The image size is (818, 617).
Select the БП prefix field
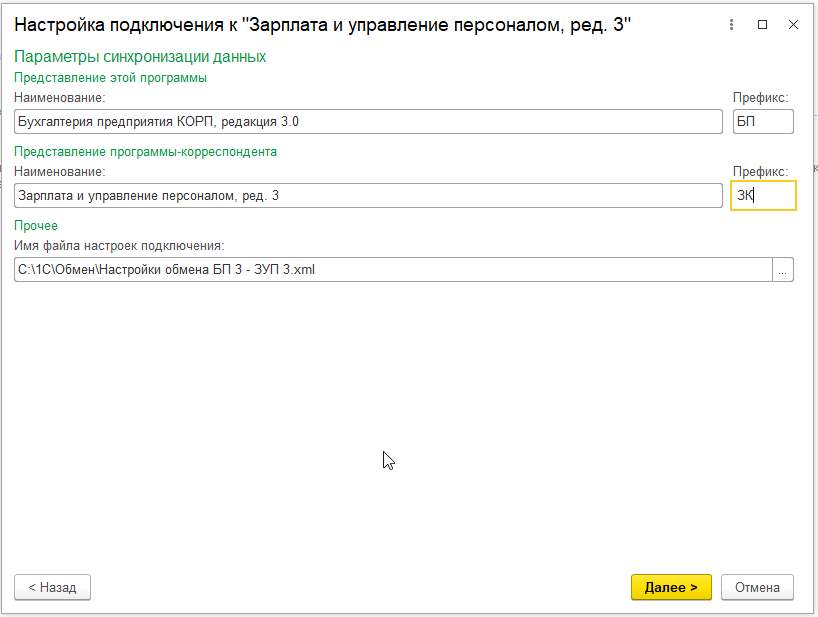(x=763, y=122)
